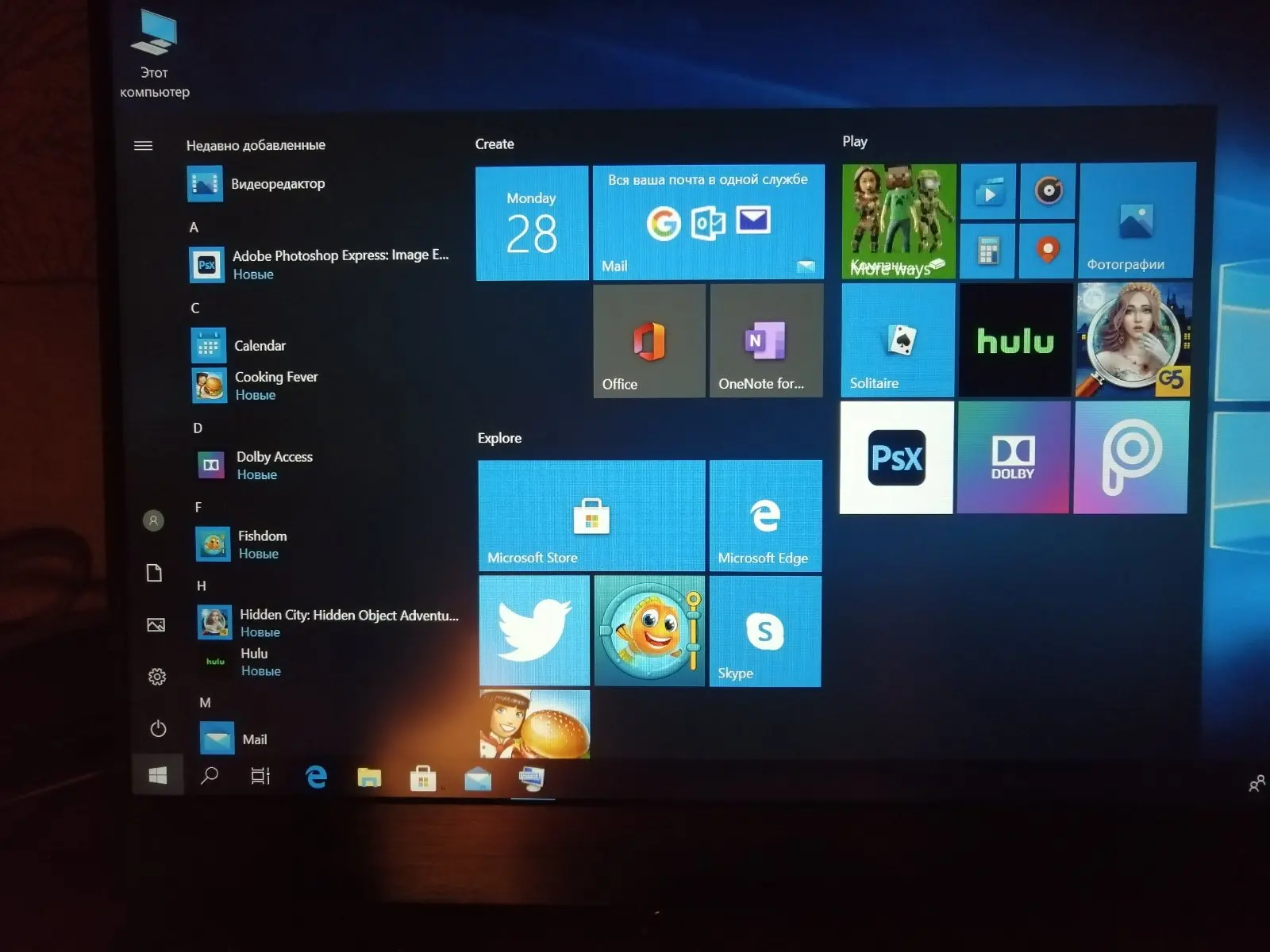Image resolution: width=1270 pixels, height=952 pixels.
Task: Click the Power icon in Start rail
Action: [158, 728]
